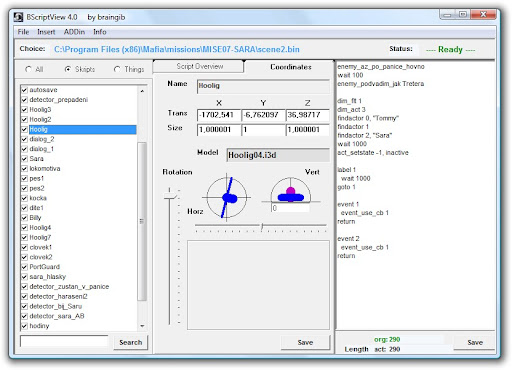Image resolution: width=512 pixels, height=370 pixels.
Task: Select Hoolig4 in the script list
Action: click(x=40, y=228)
